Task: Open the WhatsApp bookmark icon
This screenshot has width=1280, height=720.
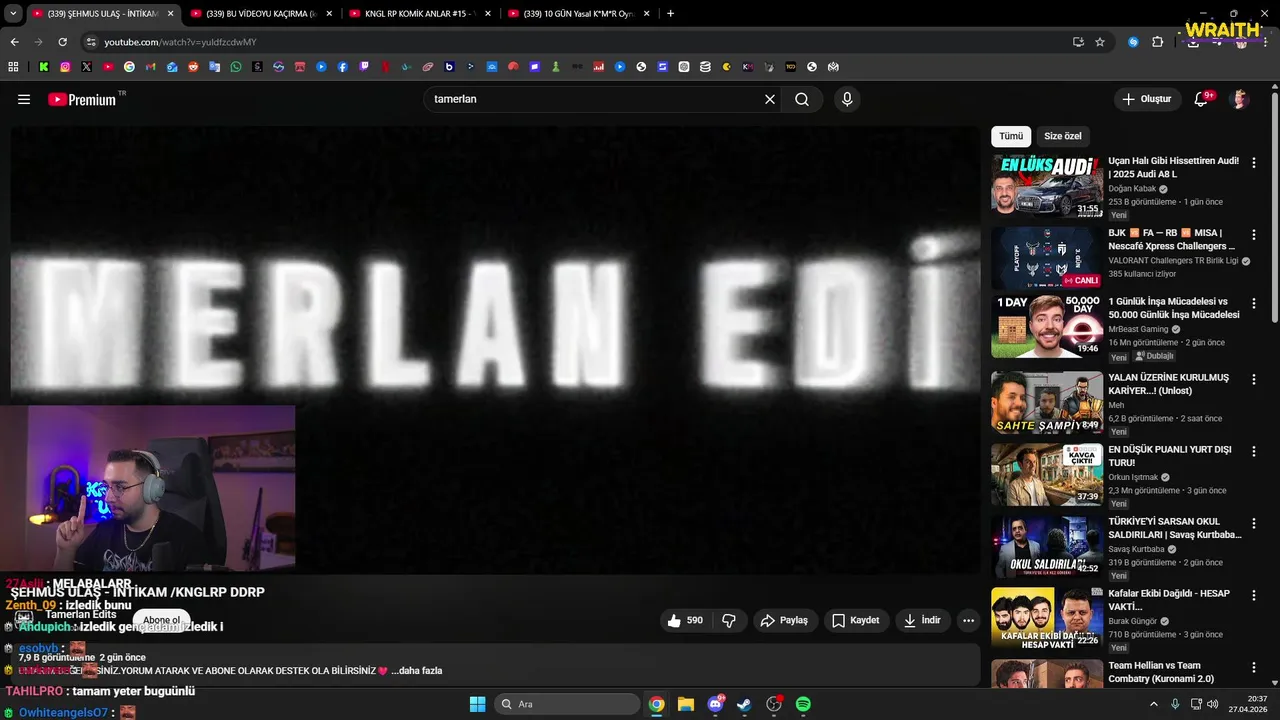Action: [236, 67]
